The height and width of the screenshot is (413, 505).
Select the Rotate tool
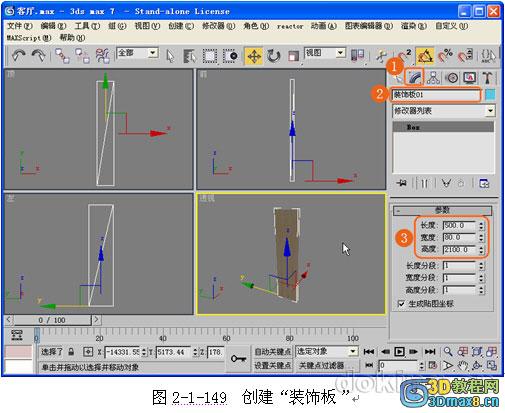(x=273, y=56)
